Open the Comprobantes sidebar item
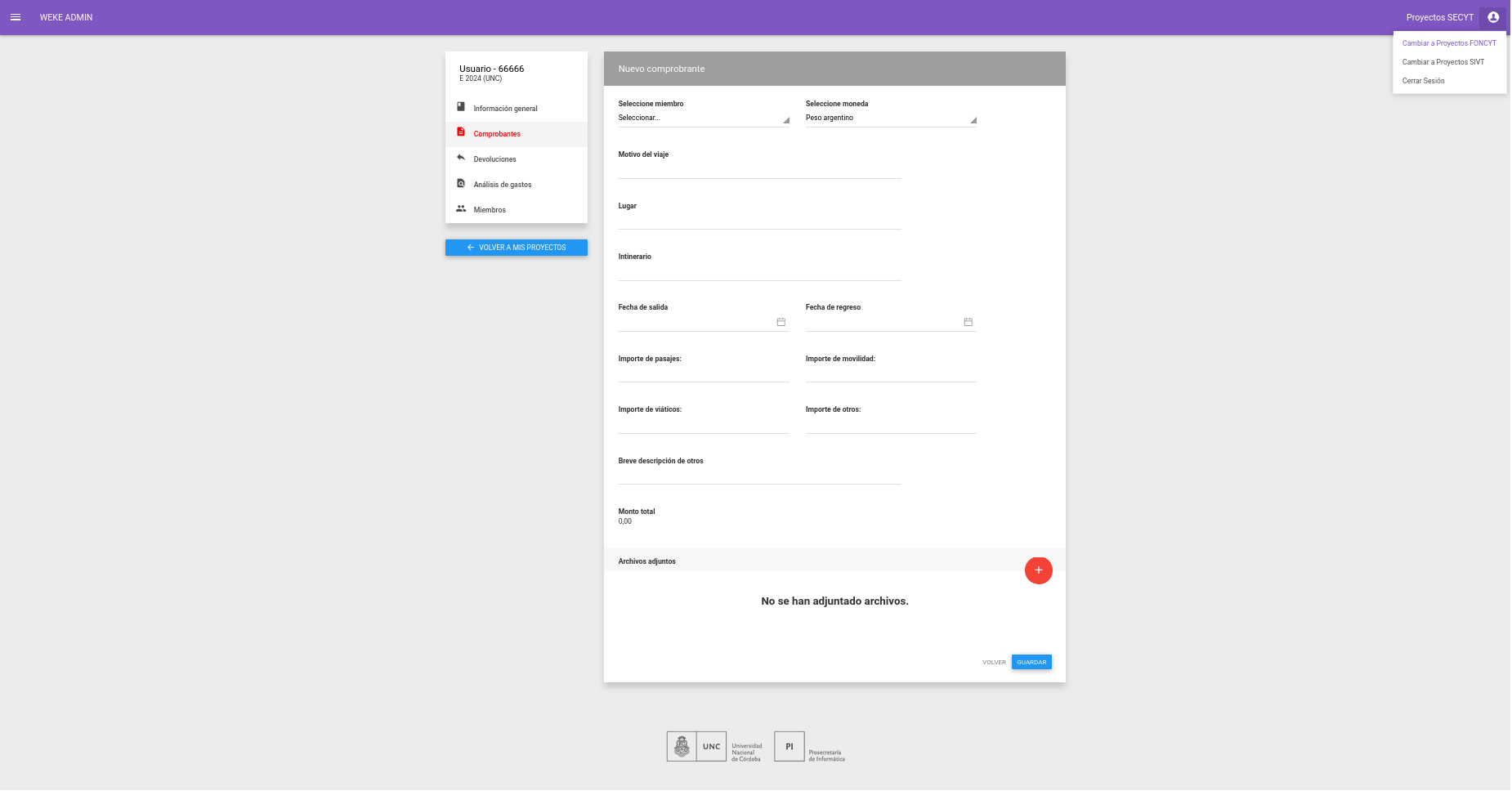Viewport: 1512px width, 791px height. click(517, 134)
